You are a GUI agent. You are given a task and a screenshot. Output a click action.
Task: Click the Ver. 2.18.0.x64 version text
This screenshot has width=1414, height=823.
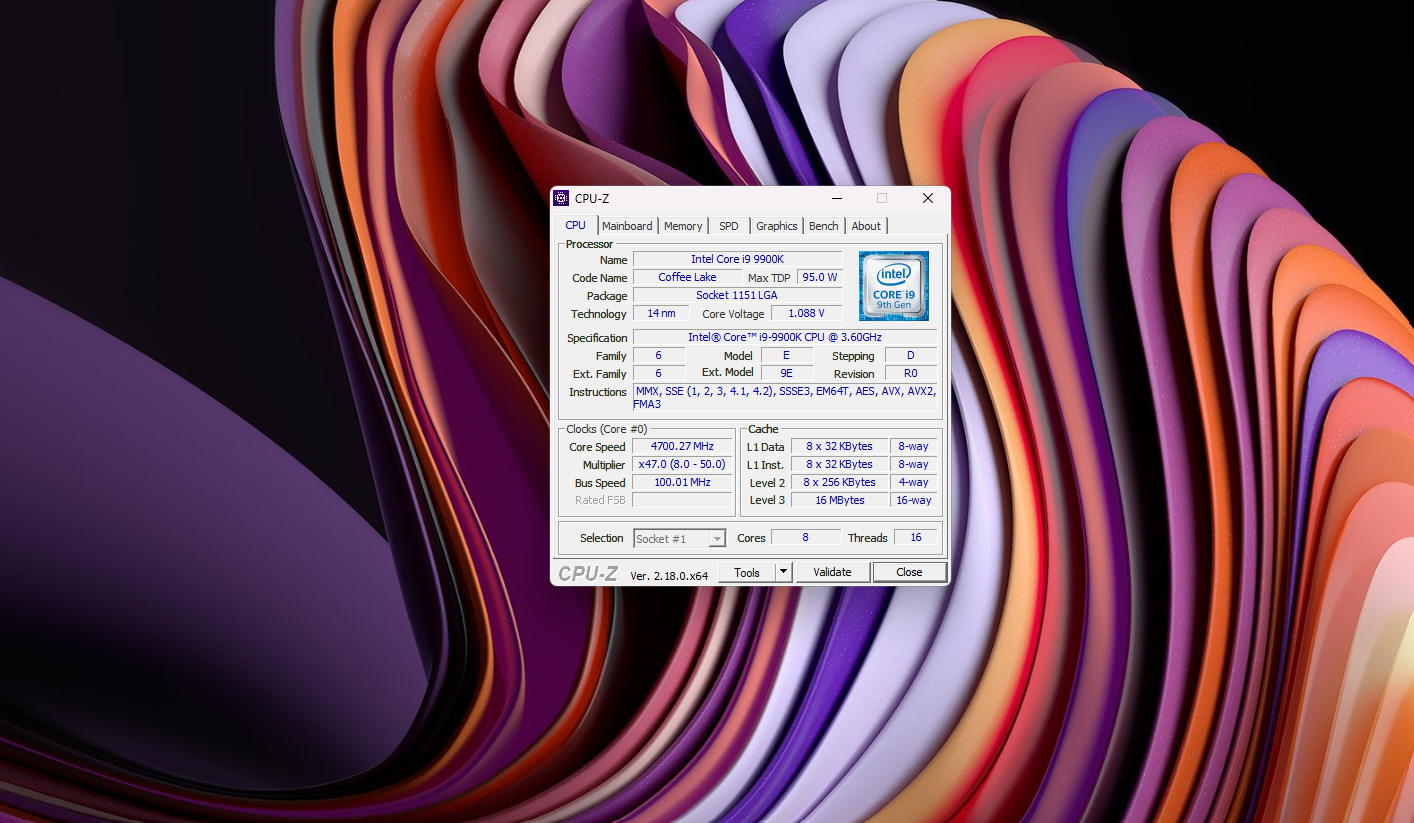click(x=669, y=575)
